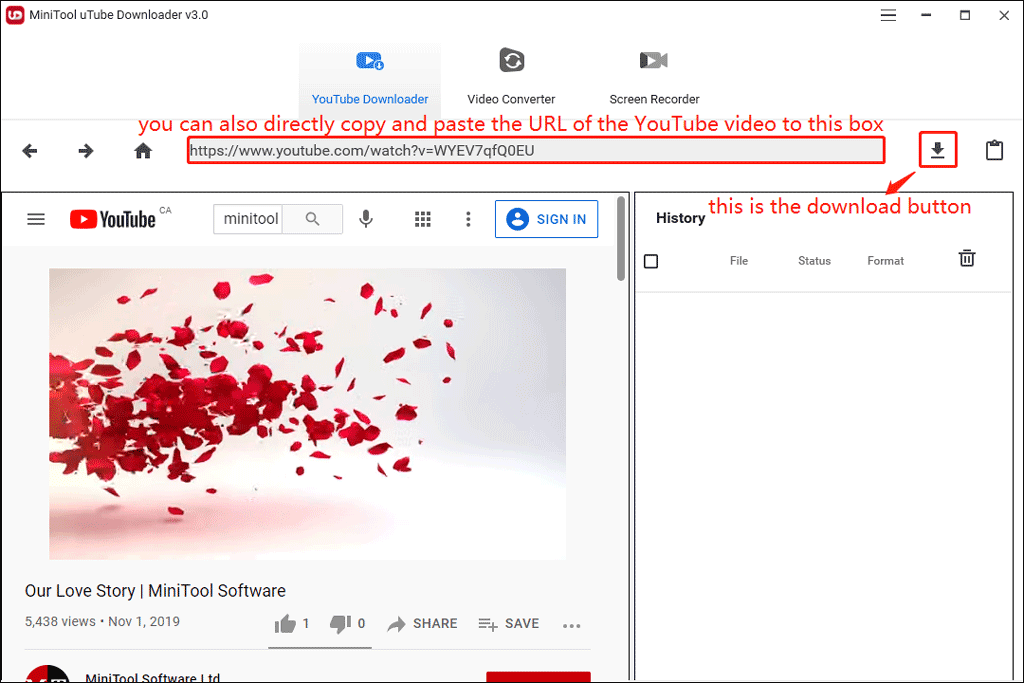This screenshot has width=1024, height=683.
Task: Open the Screen Recorder tool
Action: [653, 75]
